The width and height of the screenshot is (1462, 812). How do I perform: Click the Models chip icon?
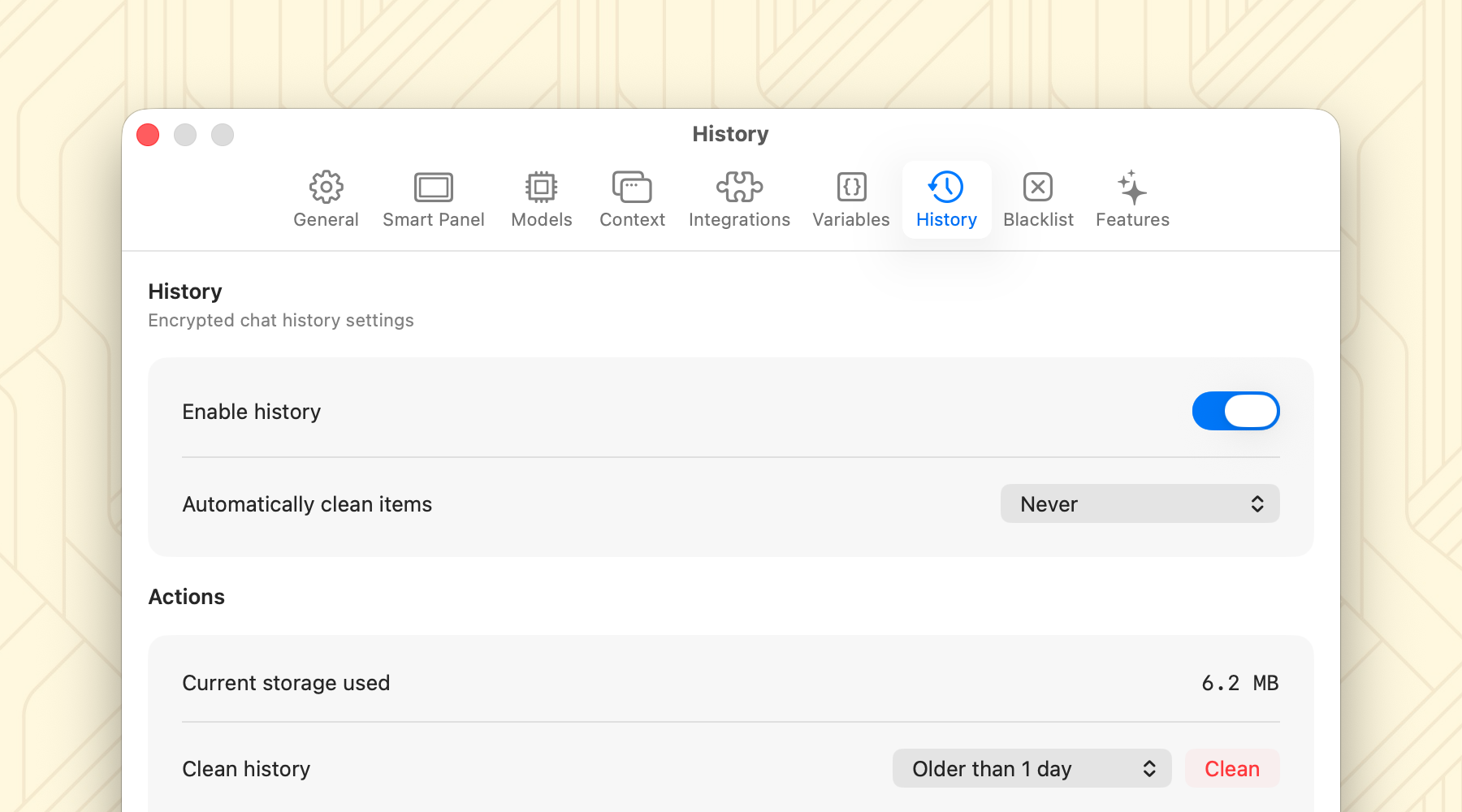click(541, 186)
